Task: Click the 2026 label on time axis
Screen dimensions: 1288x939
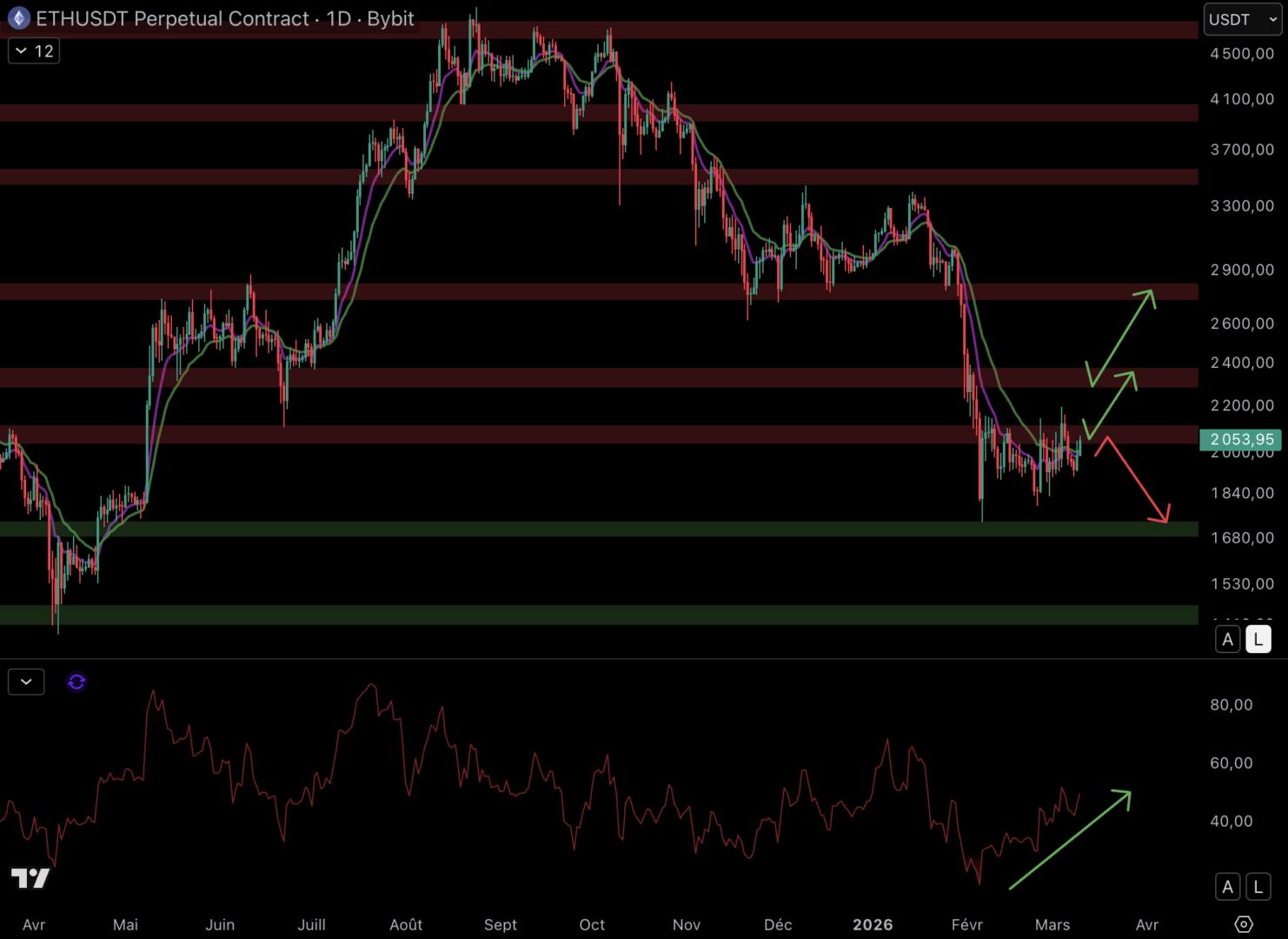Action: pos(873,924)
